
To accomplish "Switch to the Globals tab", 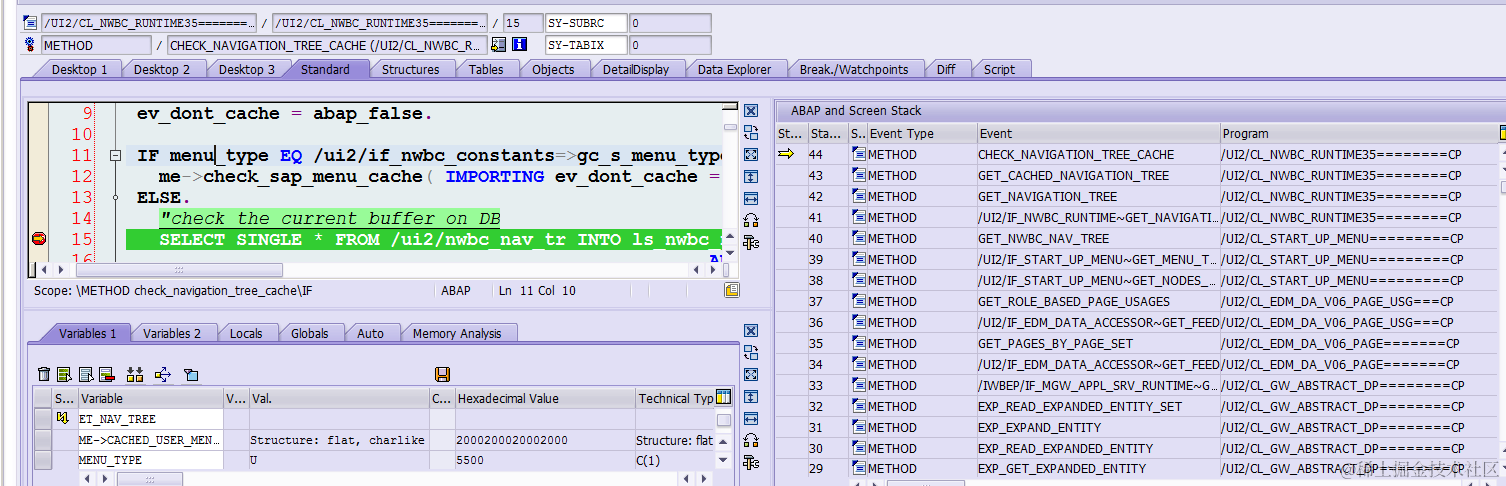I will [309, 333].
